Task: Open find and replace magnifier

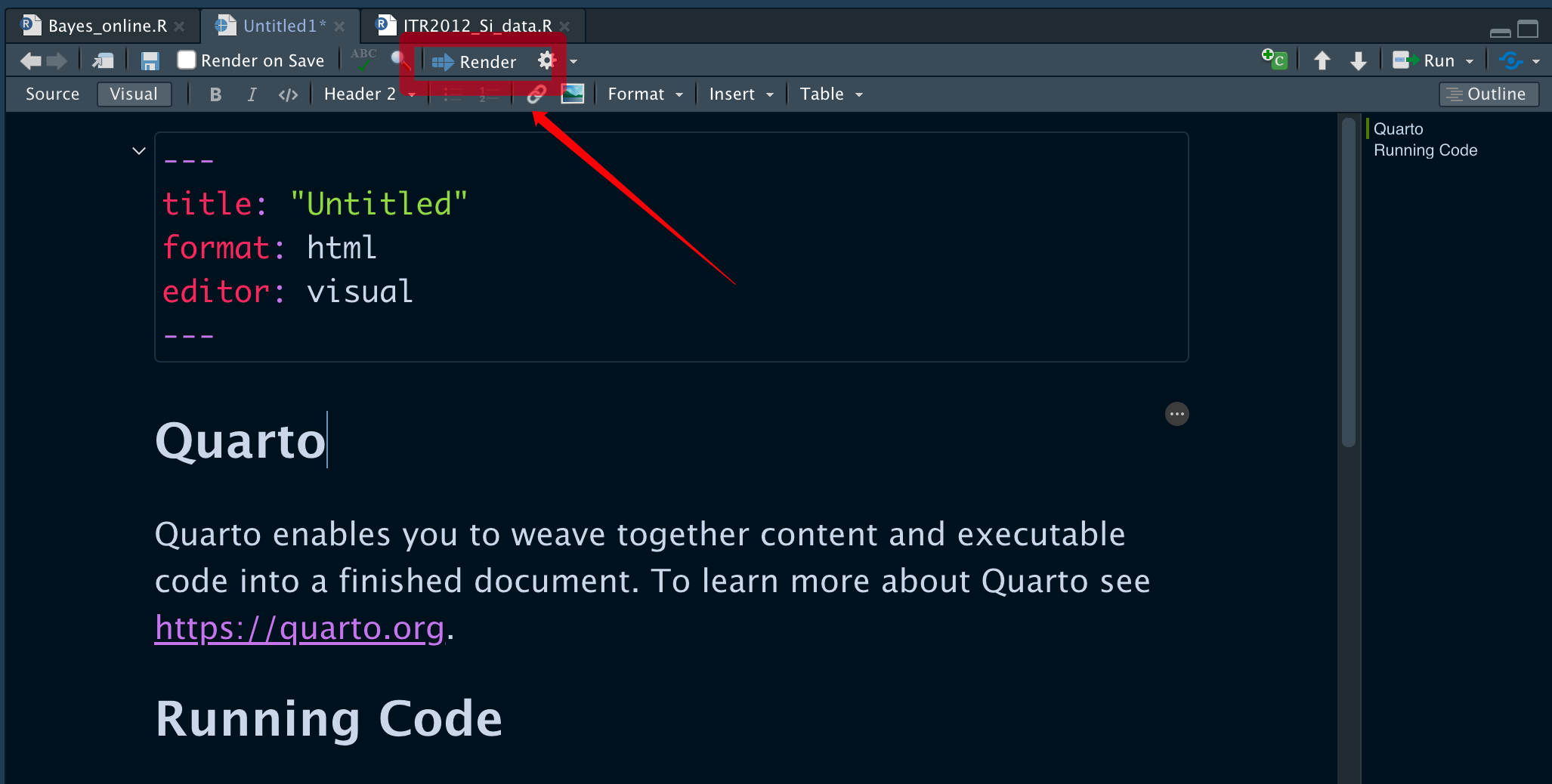Action: pos(400,60)
